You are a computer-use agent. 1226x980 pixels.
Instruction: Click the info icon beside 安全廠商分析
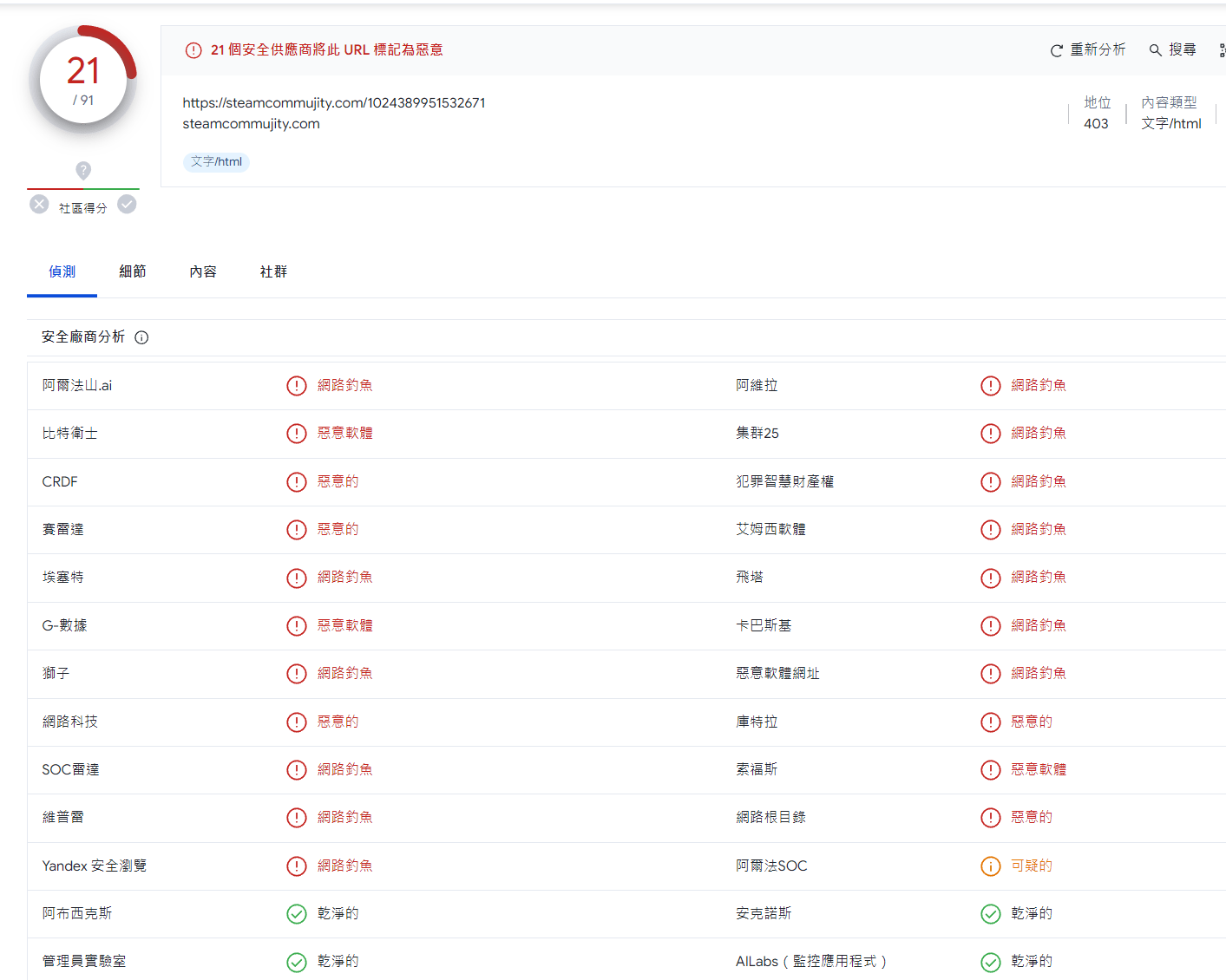click(141, 337)
